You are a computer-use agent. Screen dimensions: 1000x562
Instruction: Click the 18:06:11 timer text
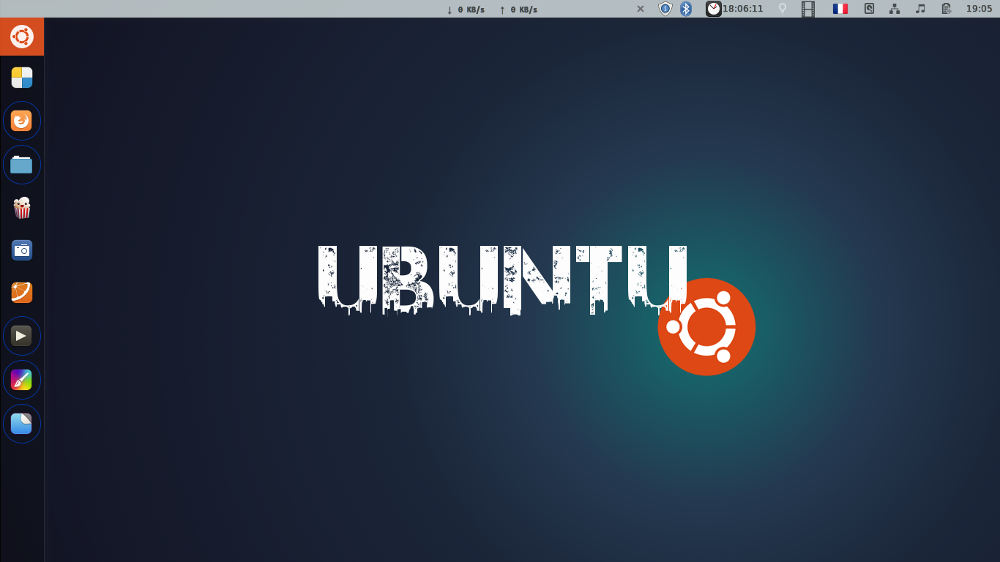click(743, 9)
